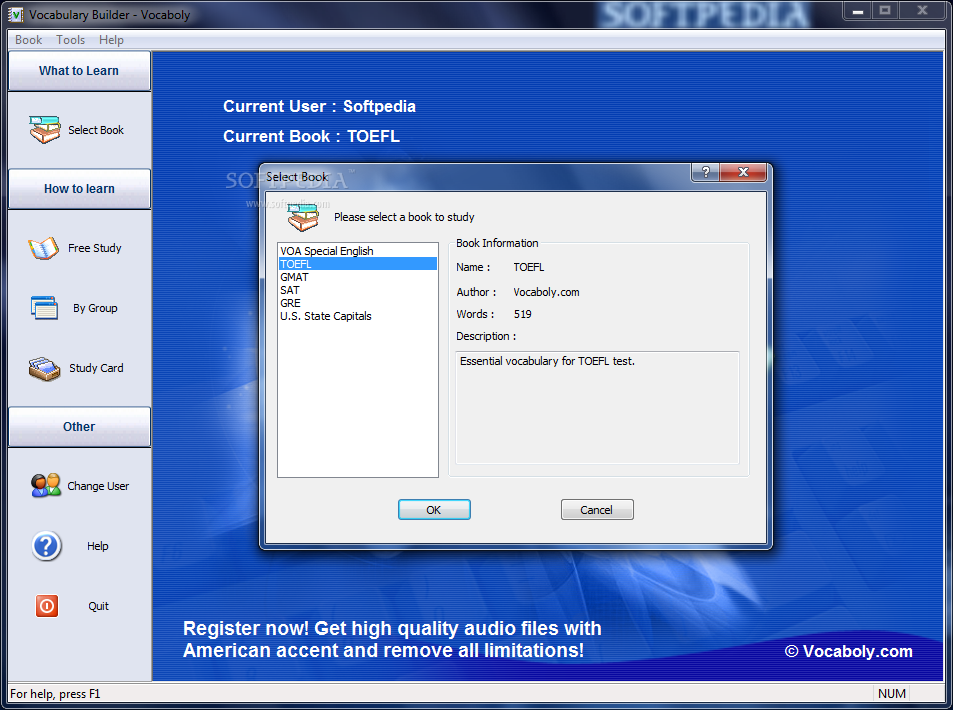
Task: Choose GRE from the book list
Action: 357,303
